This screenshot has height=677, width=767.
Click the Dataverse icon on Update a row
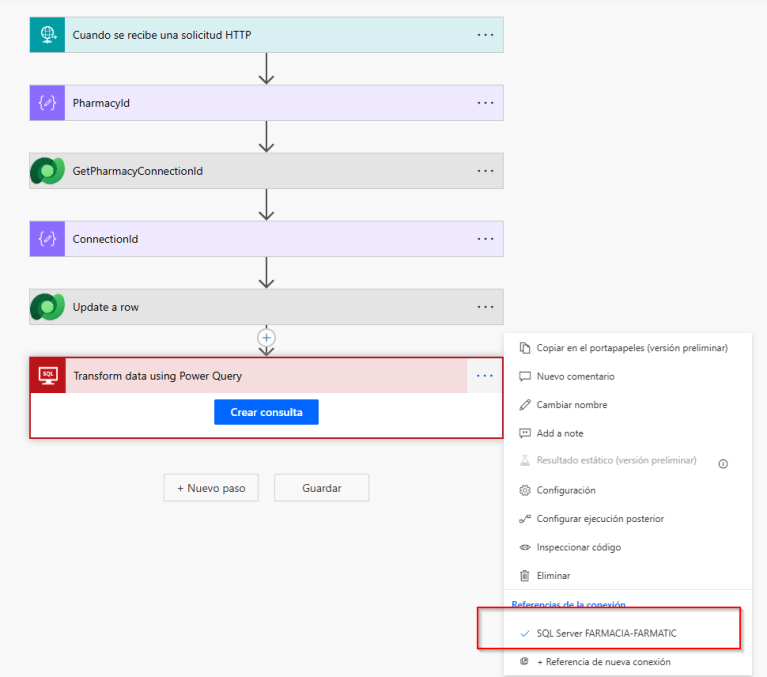point(47,307)
